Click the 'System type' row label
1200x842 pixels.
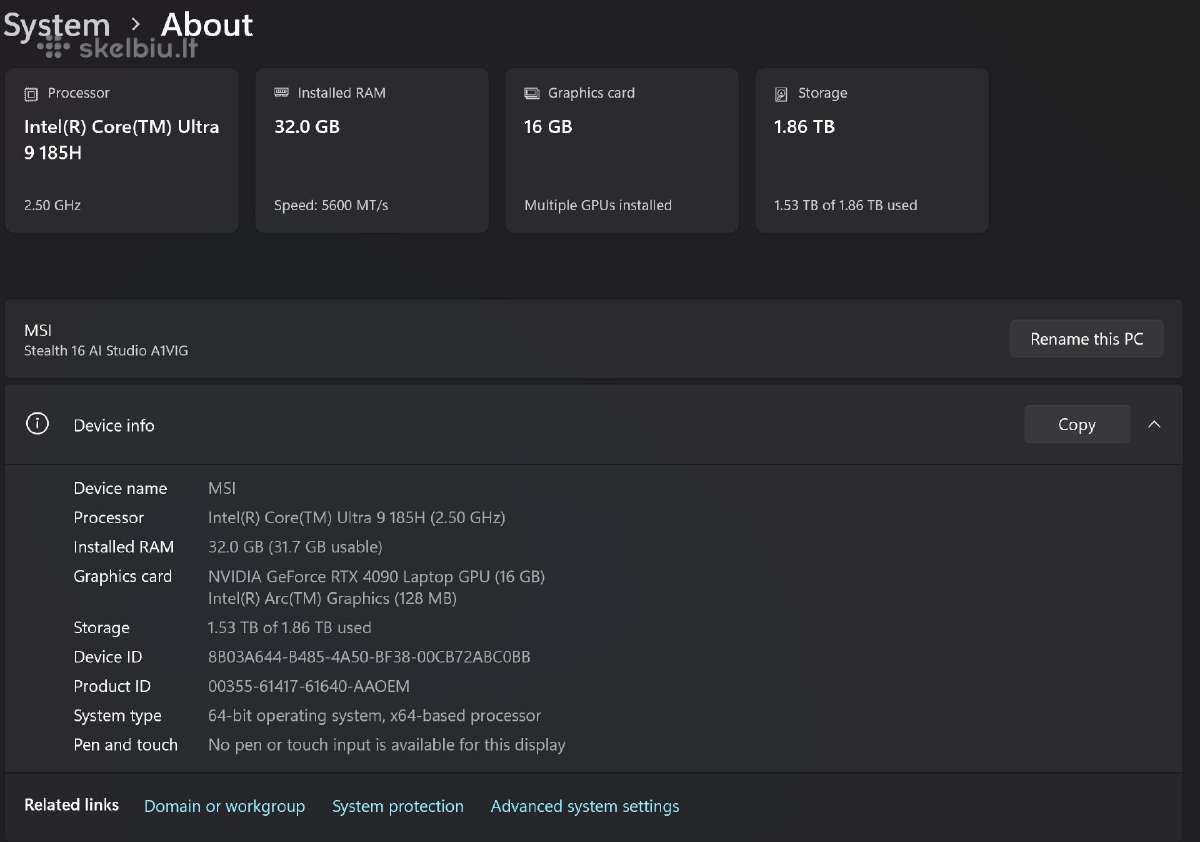[x=118, y=716]
